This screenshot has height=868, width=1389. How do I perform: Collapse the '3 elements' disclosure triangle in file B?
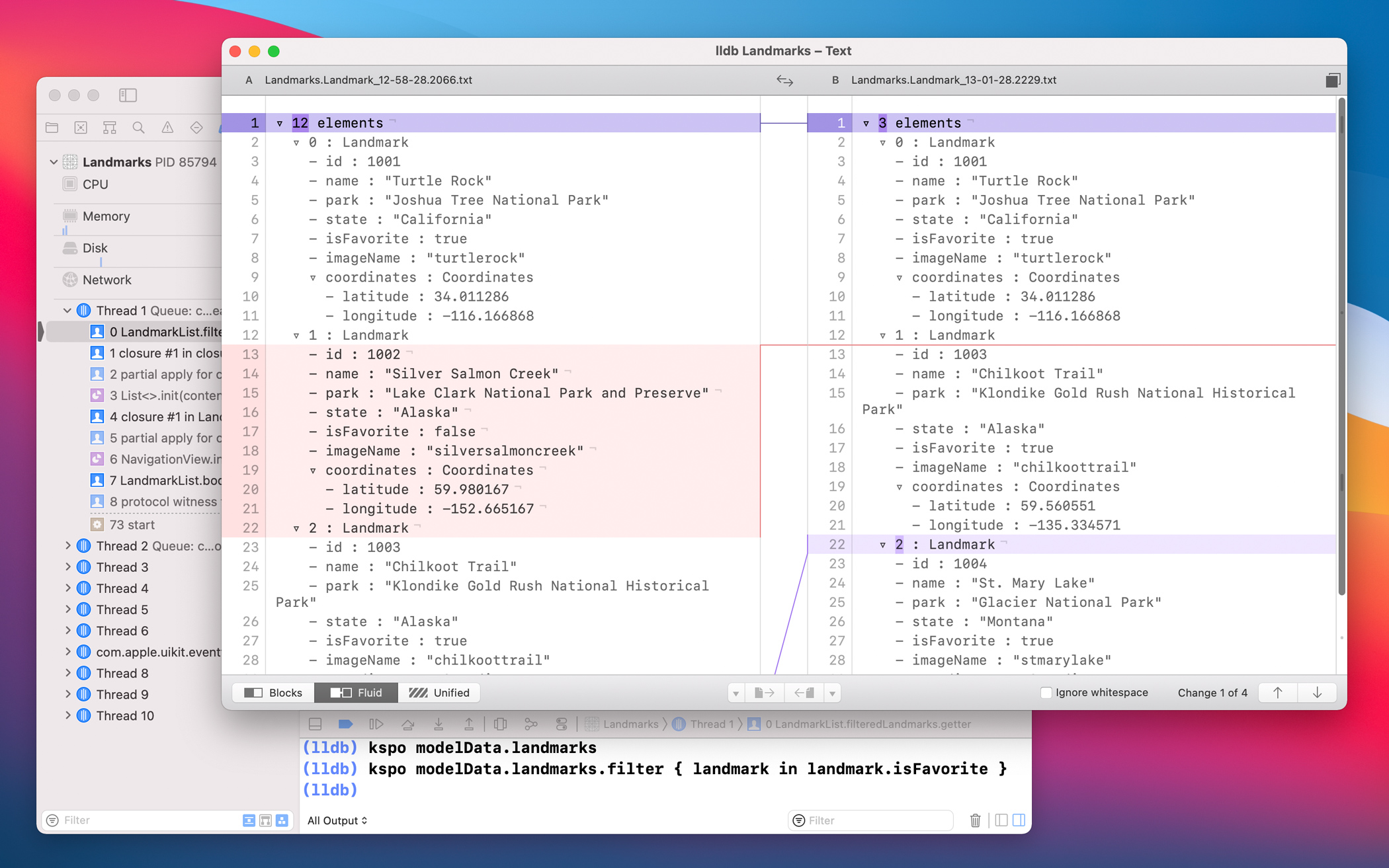click(x=866, y=123)
